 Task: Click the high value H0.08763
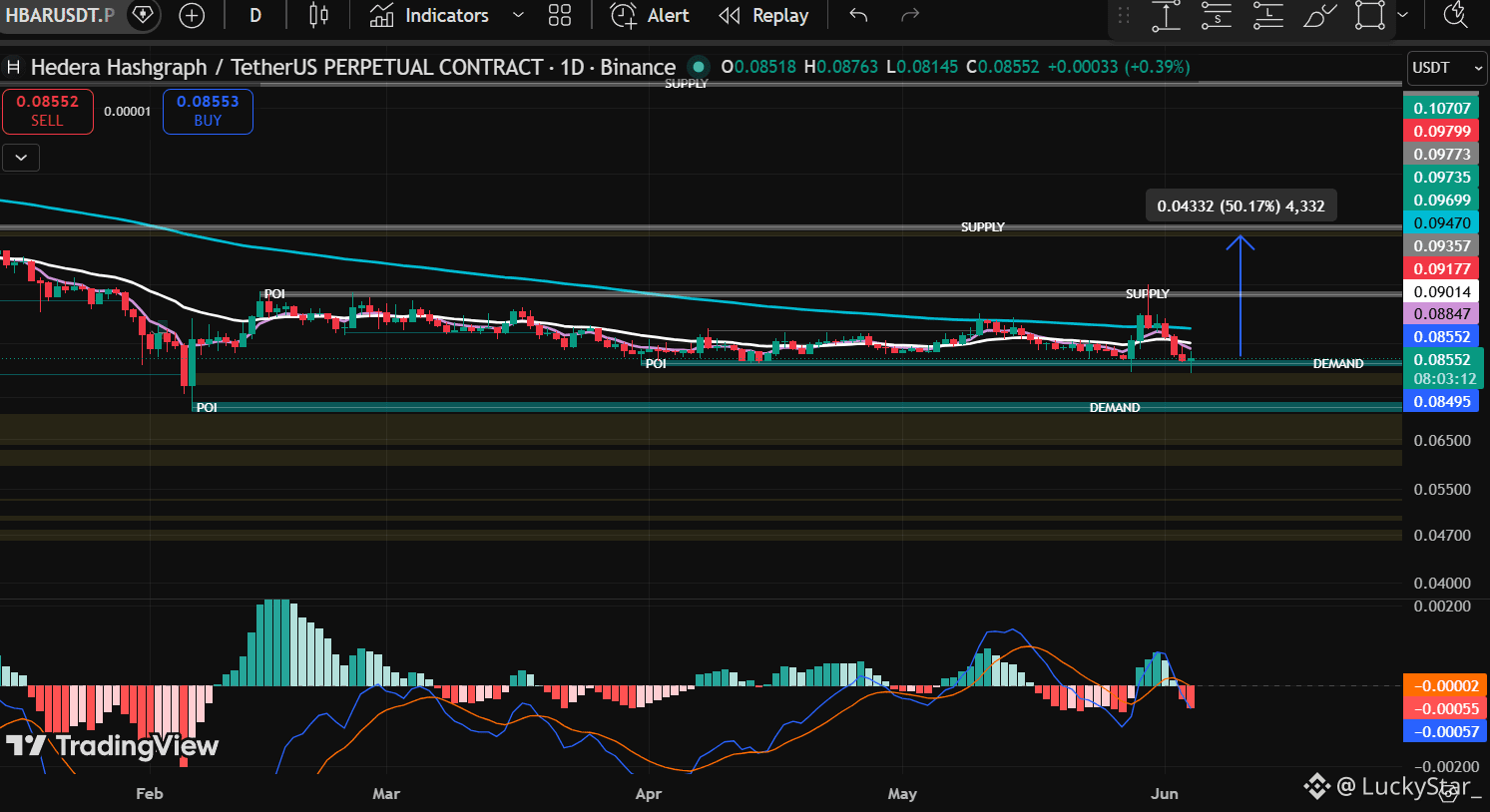pos(840,67)
